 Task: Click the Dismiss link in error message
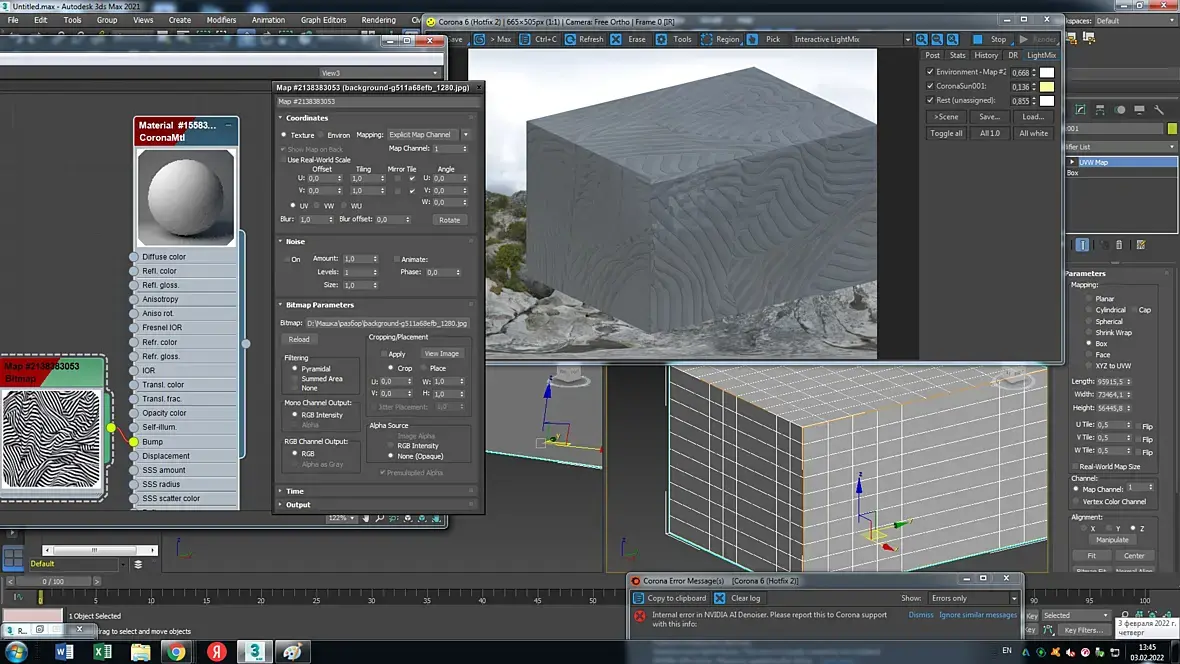coord(920,615)
